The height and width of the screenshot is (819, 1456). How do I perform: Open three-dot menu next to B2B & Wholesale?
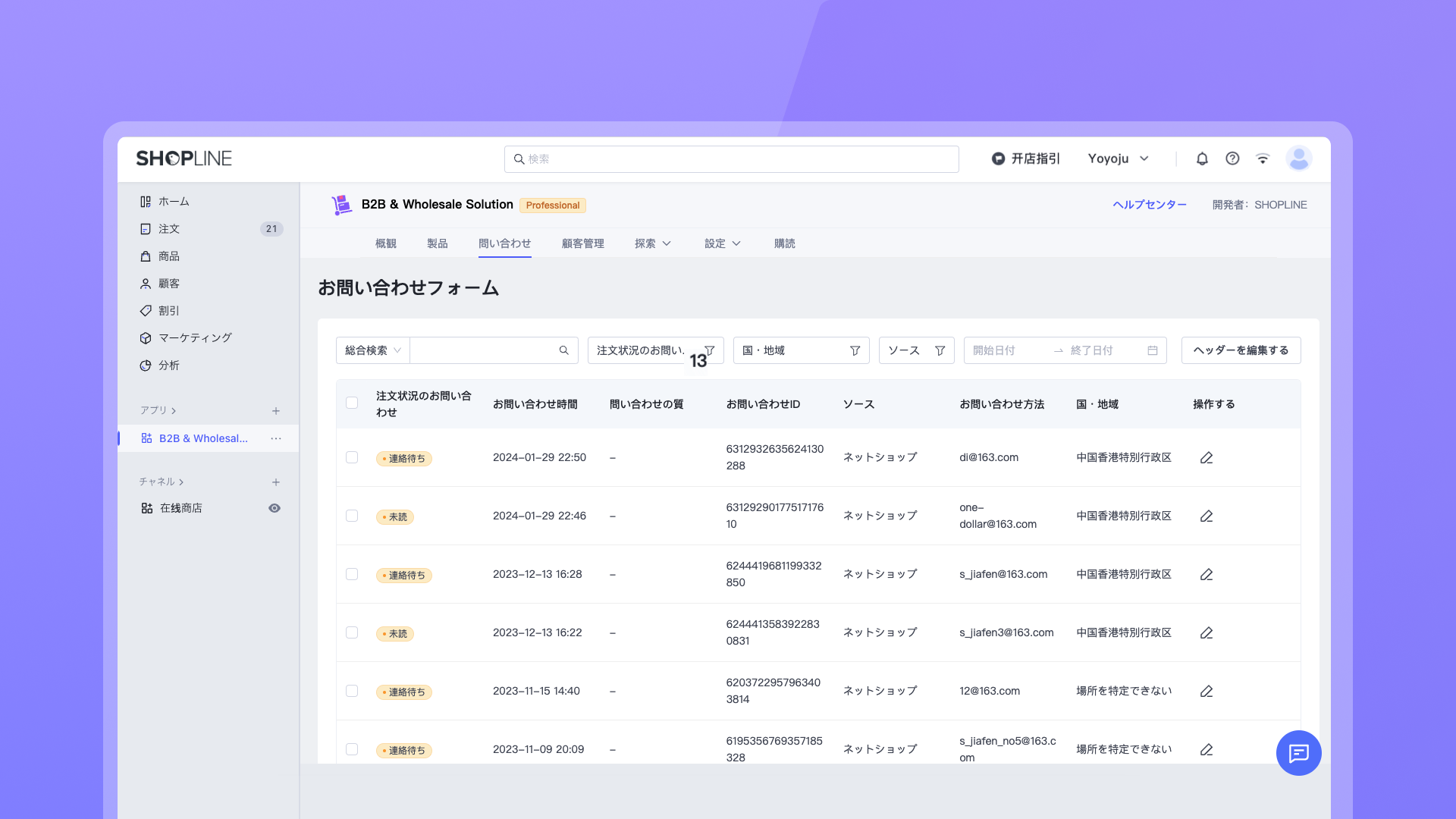(x=276, y=438)
